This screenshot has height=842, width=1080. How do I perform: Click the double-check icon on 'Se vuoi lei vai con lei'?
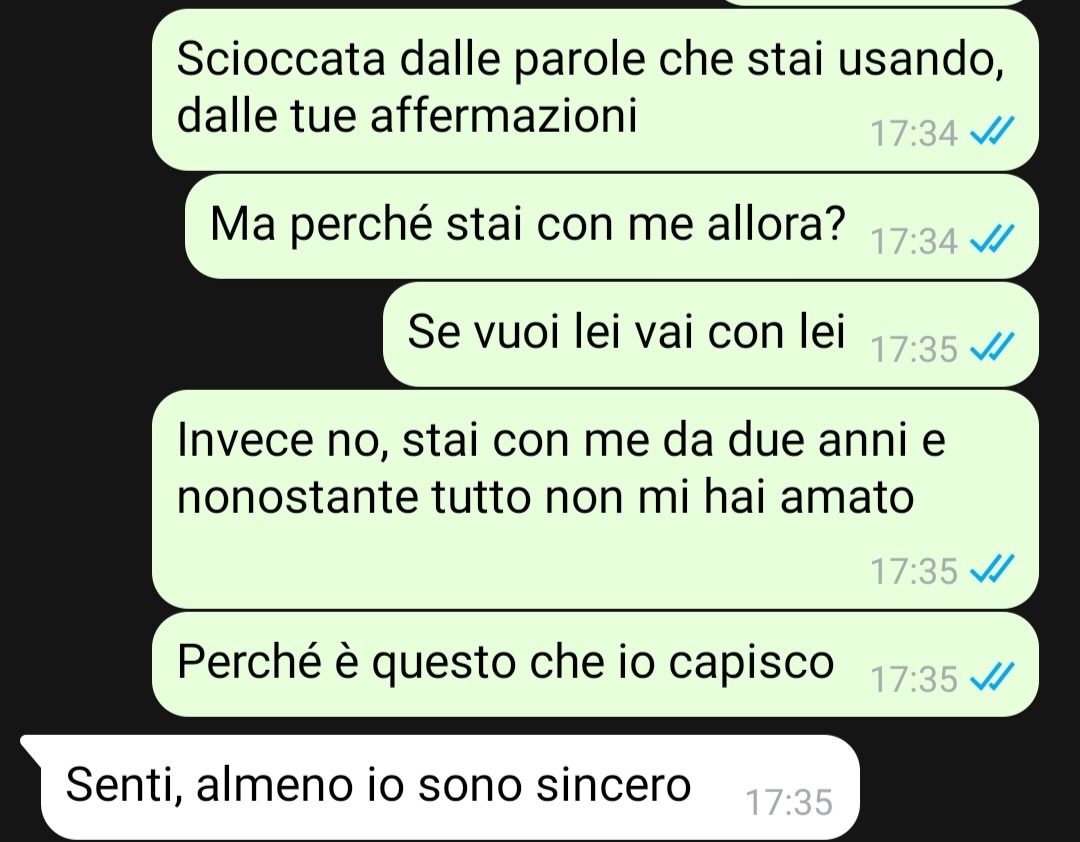[992, 347]
